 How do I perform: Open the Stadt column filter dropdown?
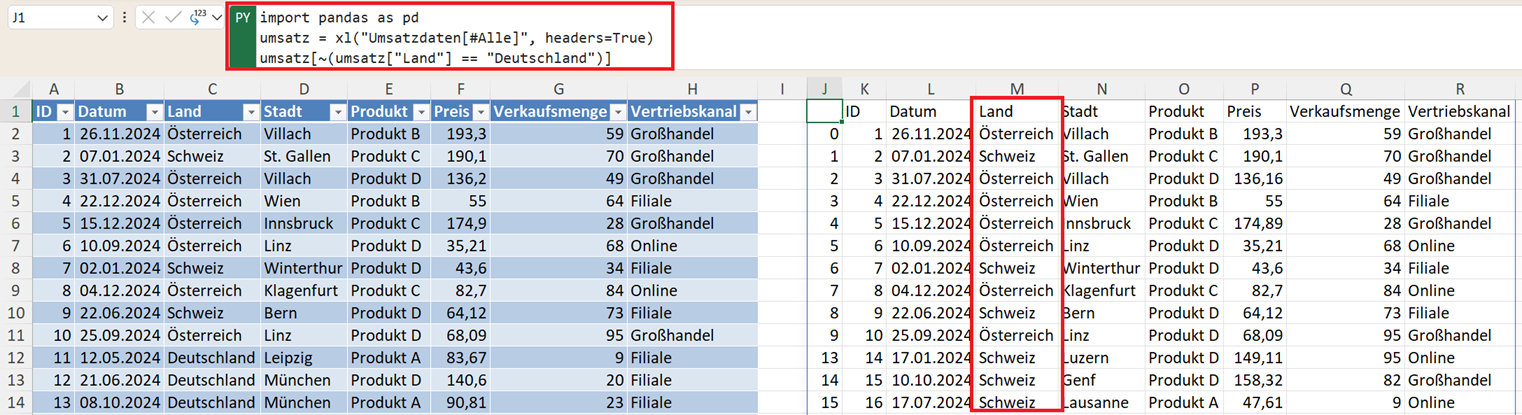pos(337,112)
